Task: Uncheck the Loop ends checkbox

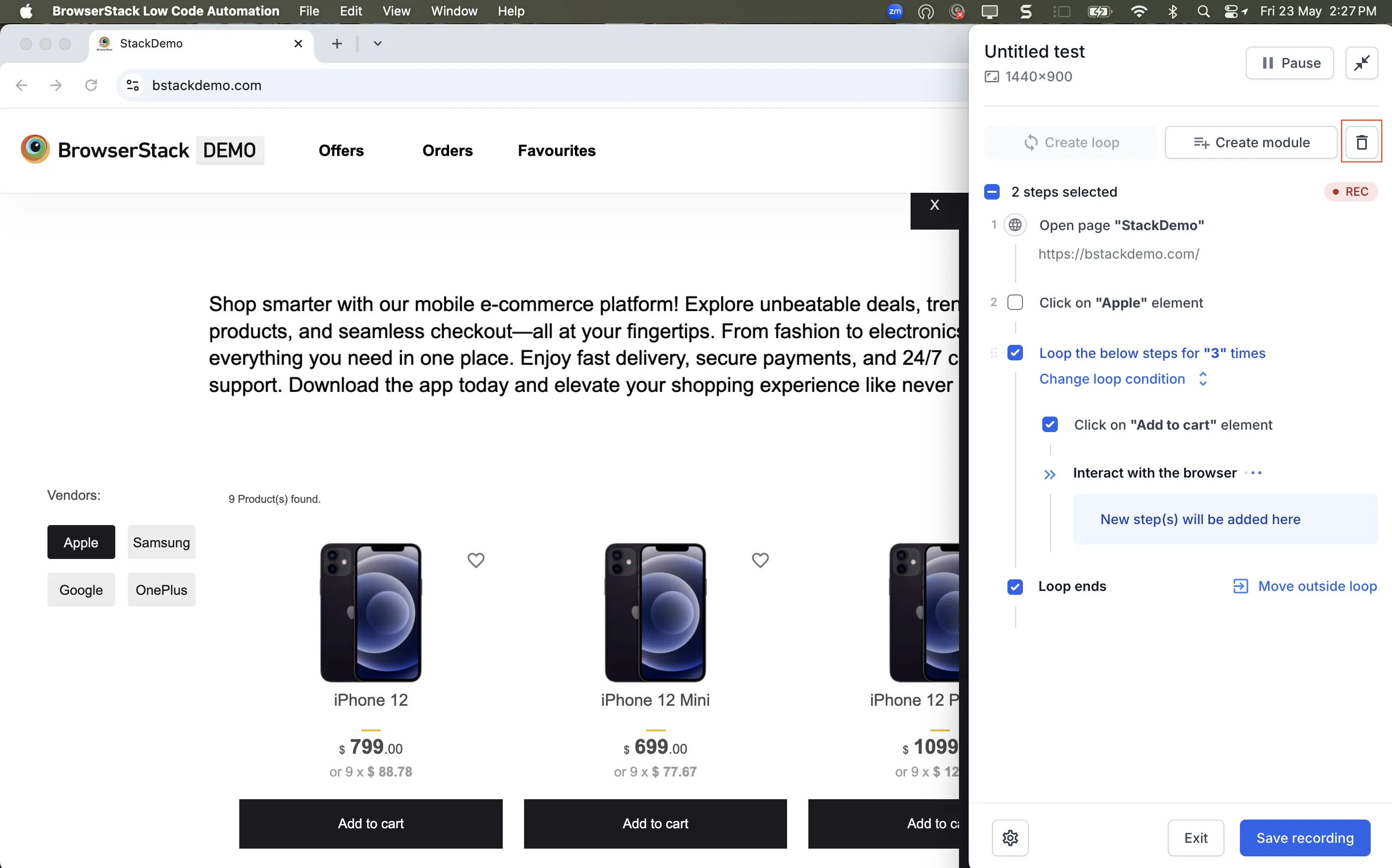Action: point(1015,586)
